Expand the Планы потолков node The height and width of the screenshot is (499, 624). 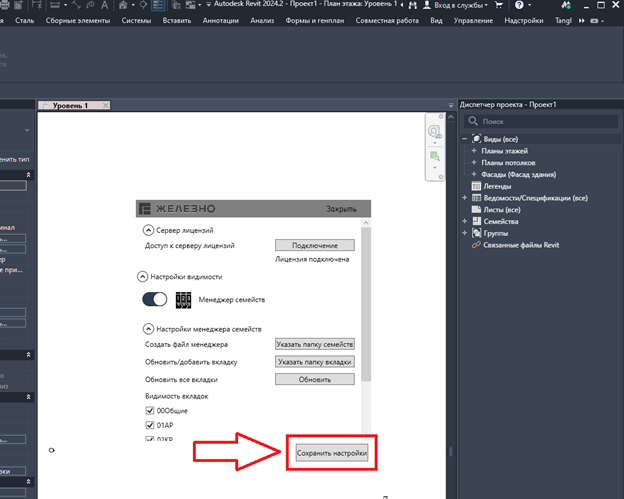(474, 162)
